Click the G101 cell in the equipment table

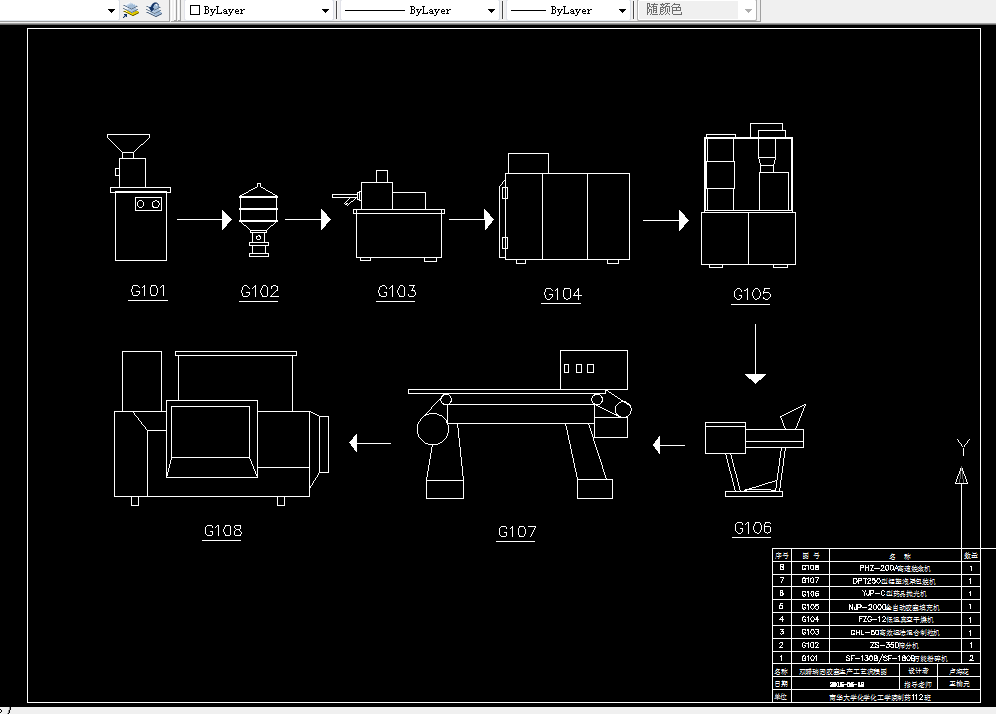[x=810, y=658]
